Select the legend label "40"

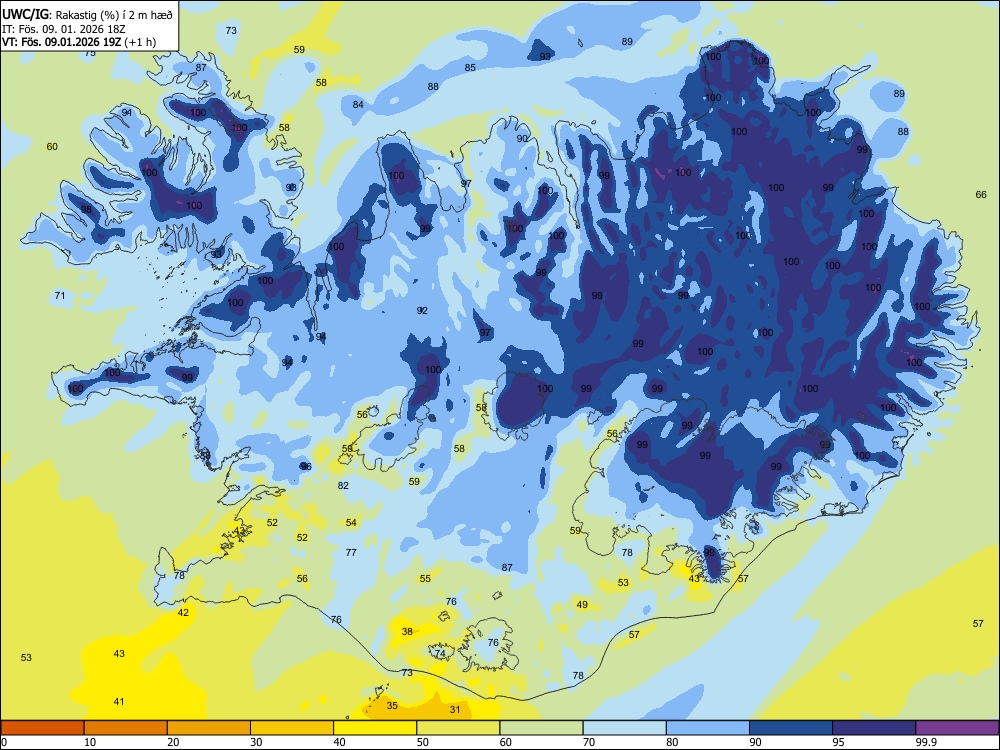click(x=339, y=742)
